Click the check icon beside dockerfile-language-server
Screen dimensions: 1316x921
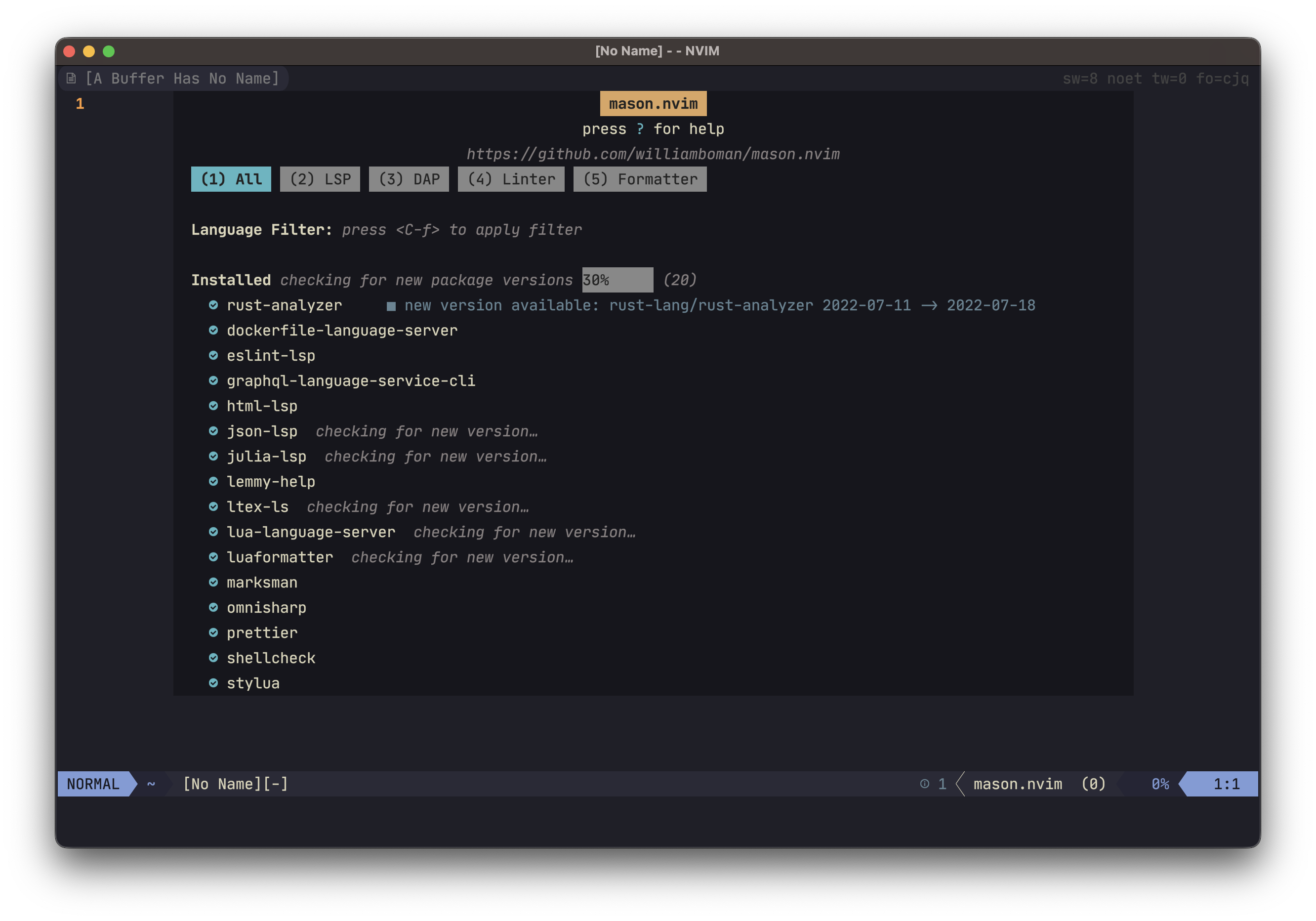tap(213, 330)
